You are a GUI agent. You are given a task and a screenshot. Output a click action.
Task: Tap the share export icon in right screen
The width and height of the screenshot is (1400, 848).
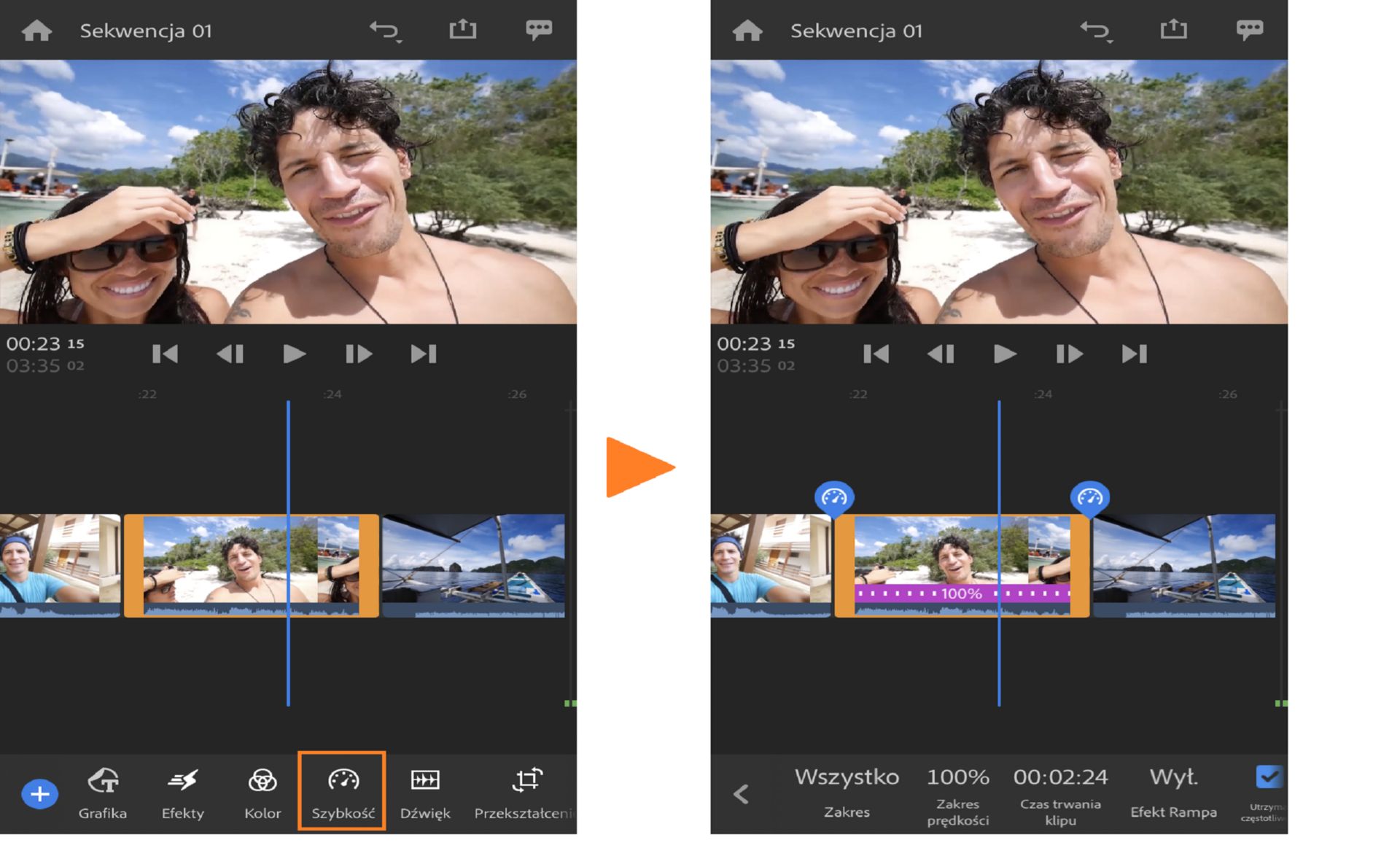click(1173, 29)
